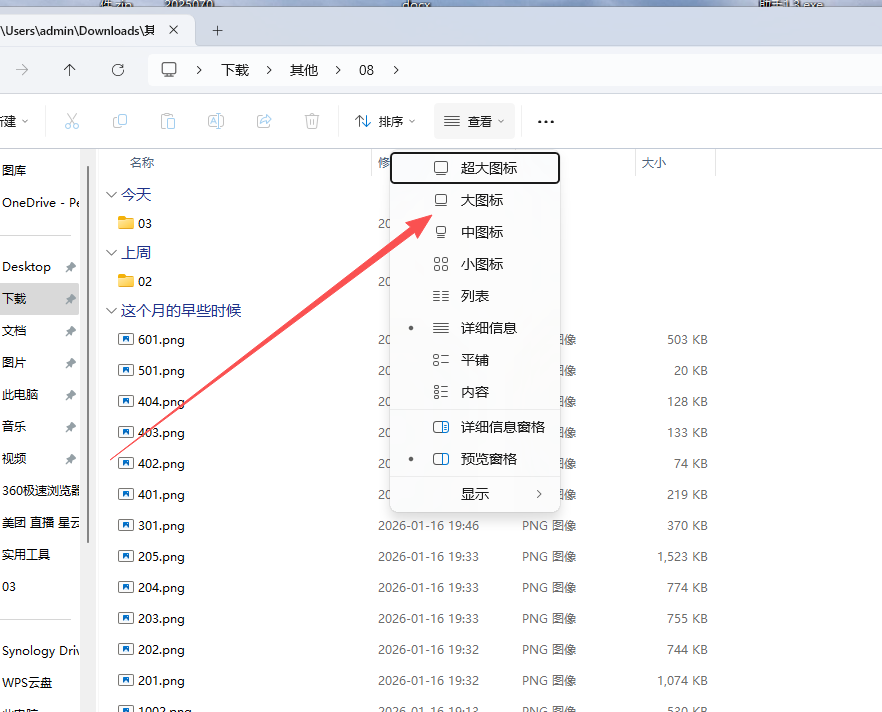The height and width of the screenshot is (712, 882).
Task: Click the Rename icon in toolbar
Action: (x=215, y=121)
